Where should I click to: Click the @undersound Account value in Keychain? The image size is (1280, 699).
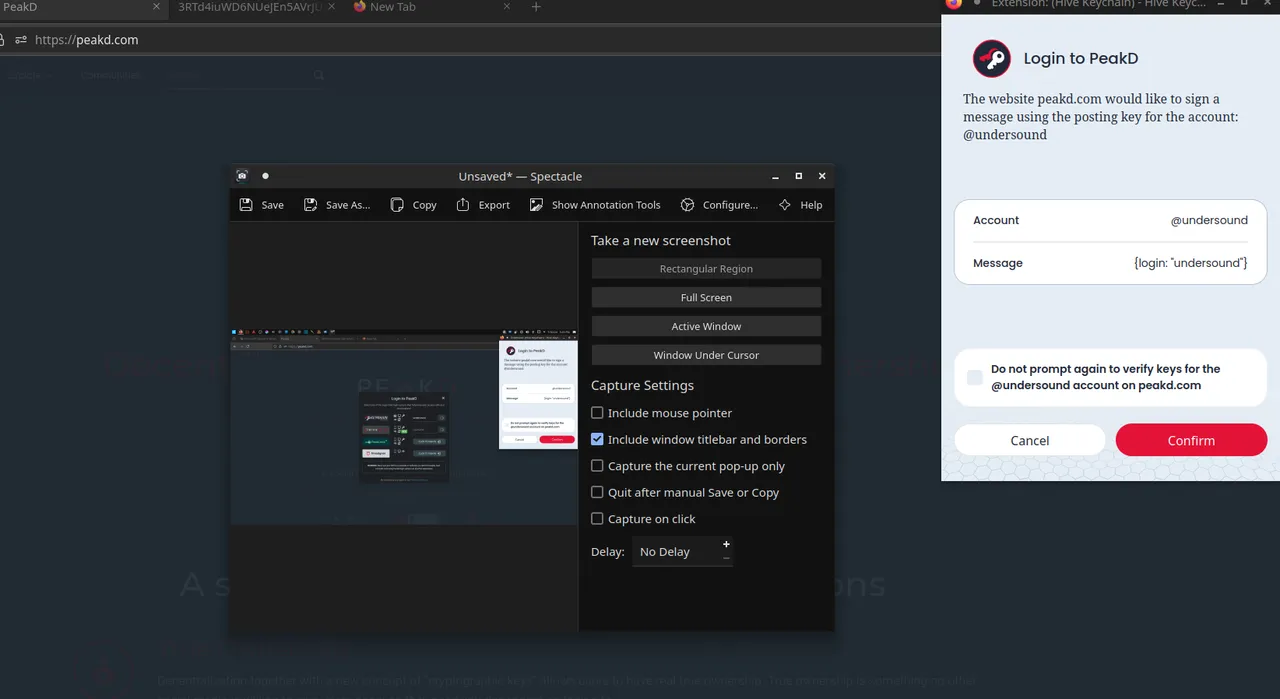tap(1209, 220)
